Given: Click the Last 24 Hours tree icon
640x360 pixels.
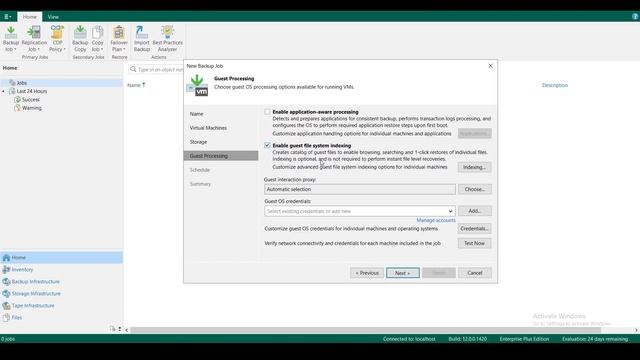Looking at the screenshot, I should pos(12,91).
